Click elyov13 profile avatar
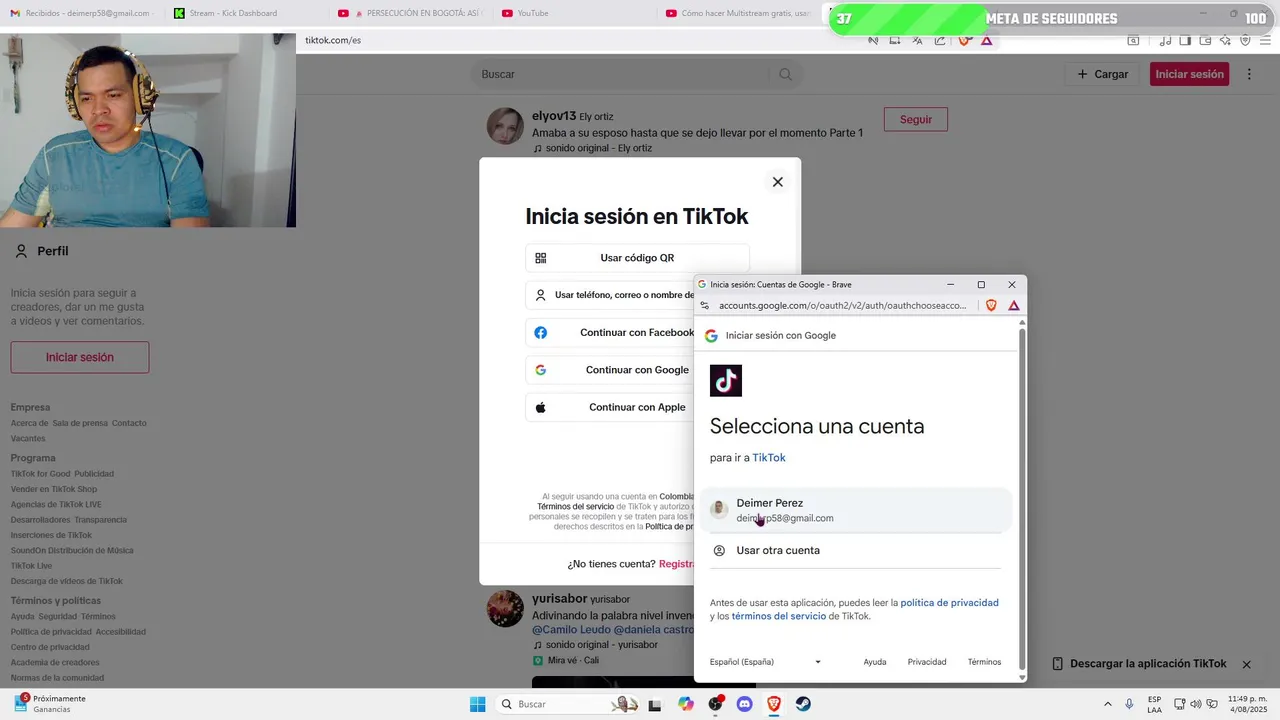1280x720 pixels. point(505,126)
